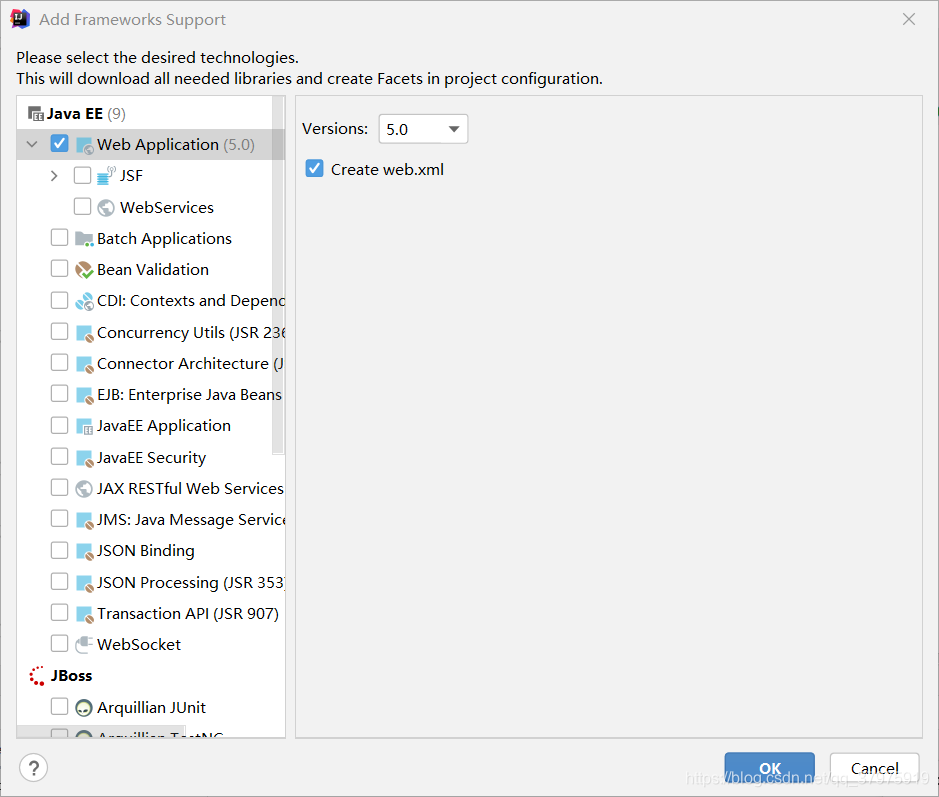Check the JAX RESTful Web Services checkbox
Viewport: 939px width, 797px height.
(59, 487)
